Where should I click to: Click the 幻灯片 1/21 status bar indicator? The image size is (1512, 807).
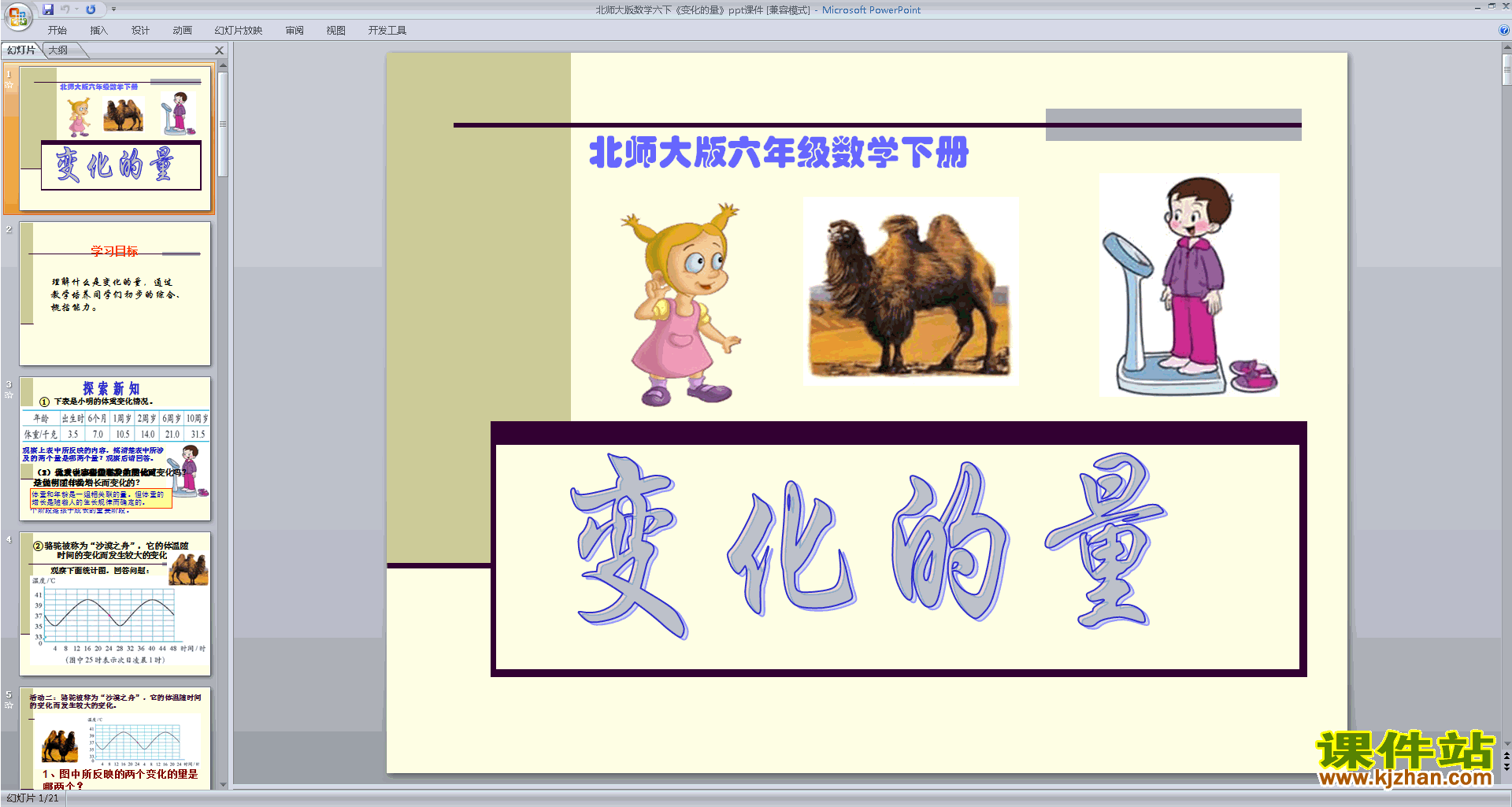click(x=33, y=798)
